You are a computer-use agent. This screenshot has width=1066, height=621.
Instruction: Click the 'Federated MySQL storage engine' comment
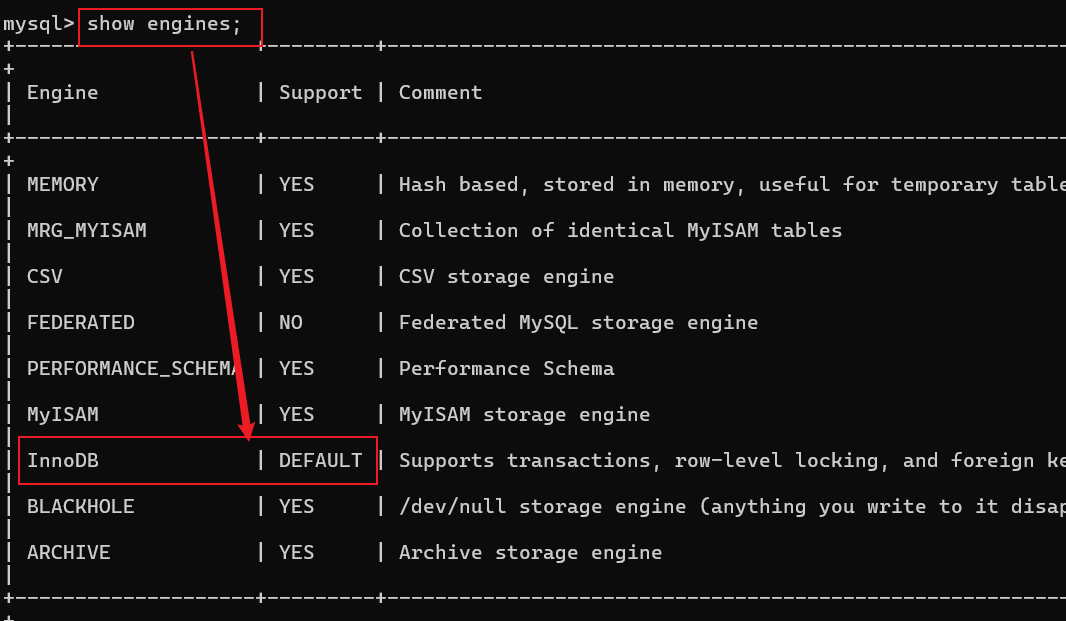point(578,322)
